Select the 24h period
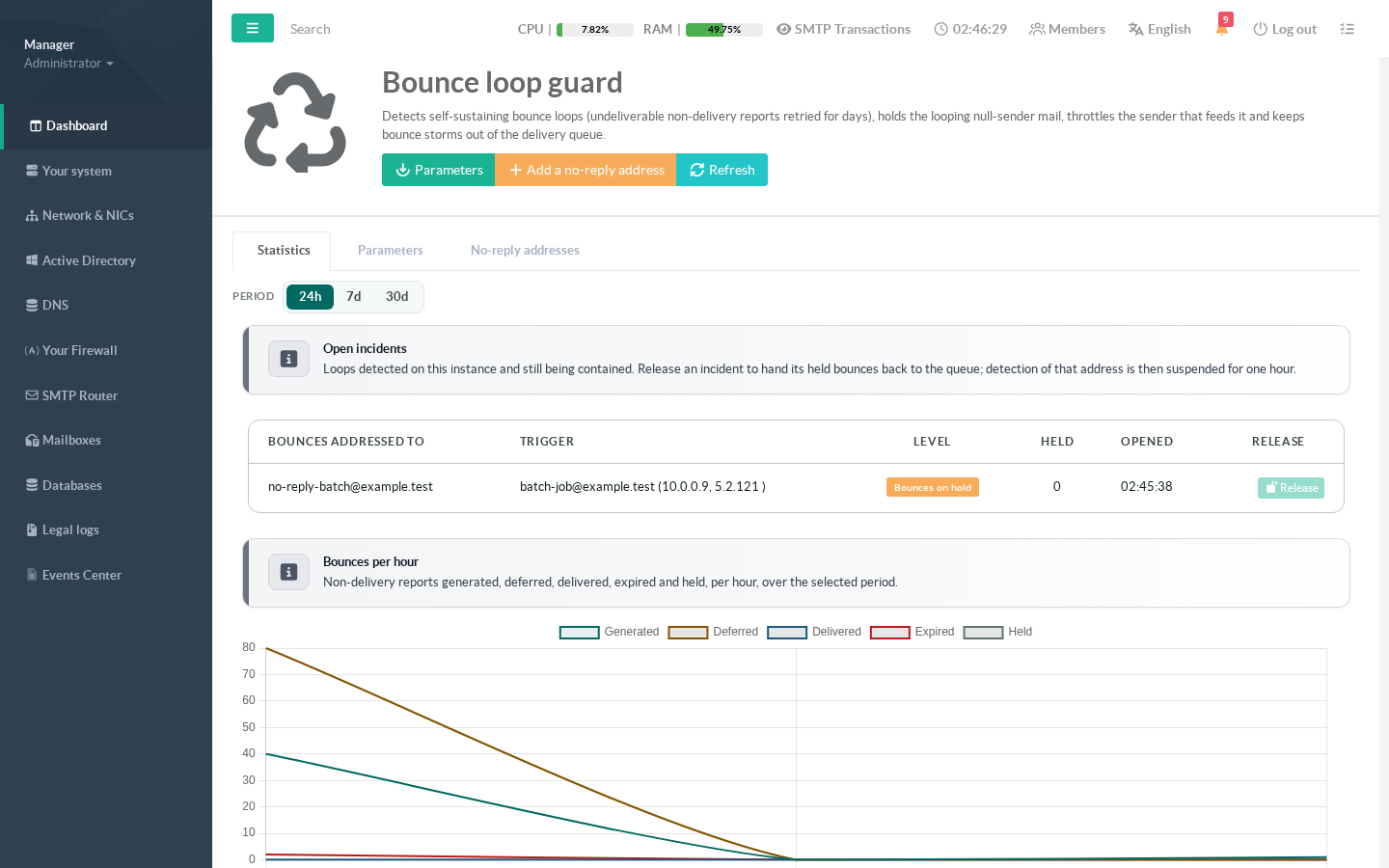This screenshot has height=868, width=1389. [x=310, y=296]
